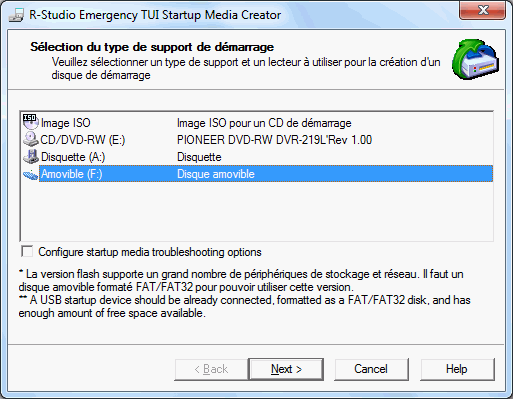Enable startup media troubleshooting options checkbox

click(x=27, y=251)
